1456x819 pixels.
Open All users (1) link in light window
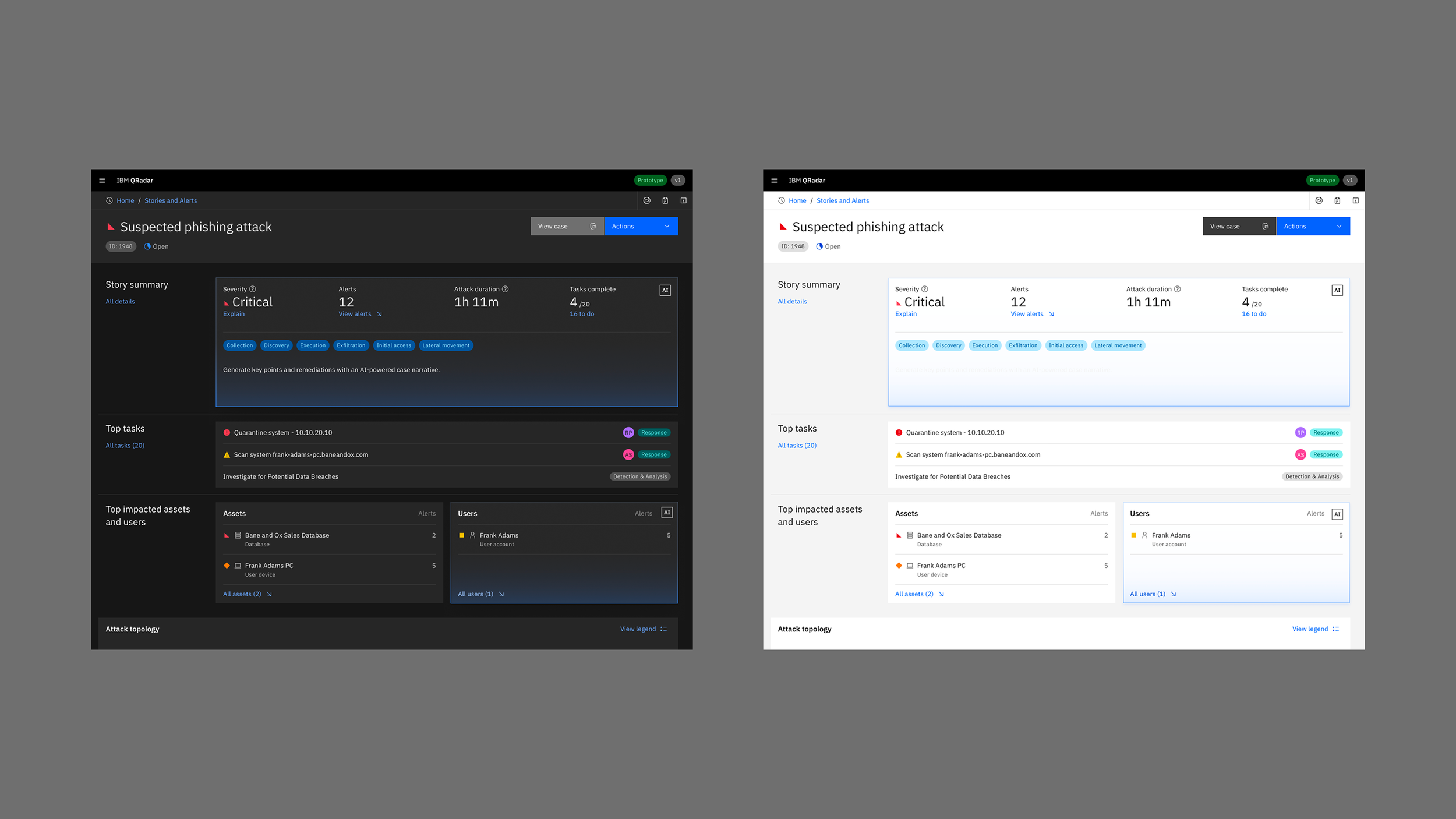[1153, 594]
